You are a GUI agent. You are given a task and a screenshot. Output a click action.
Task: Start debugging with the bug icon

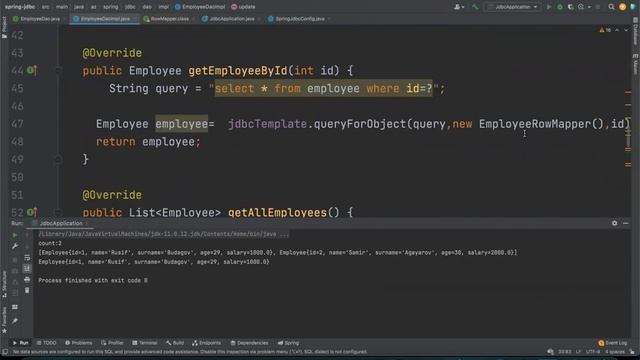[560, 7]
